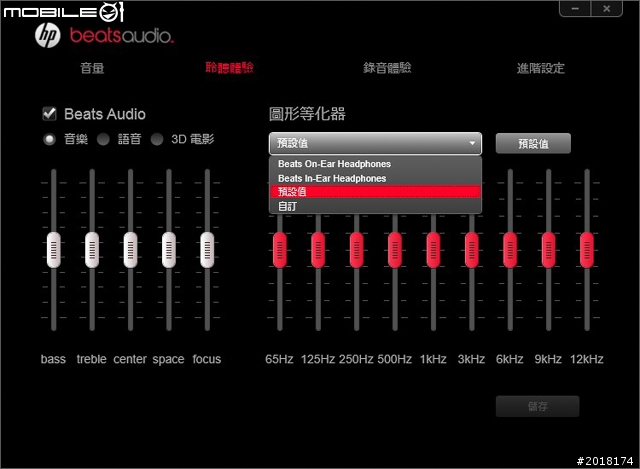Click the bass slider handle
The image size is (640, 469).
[53, 250]
